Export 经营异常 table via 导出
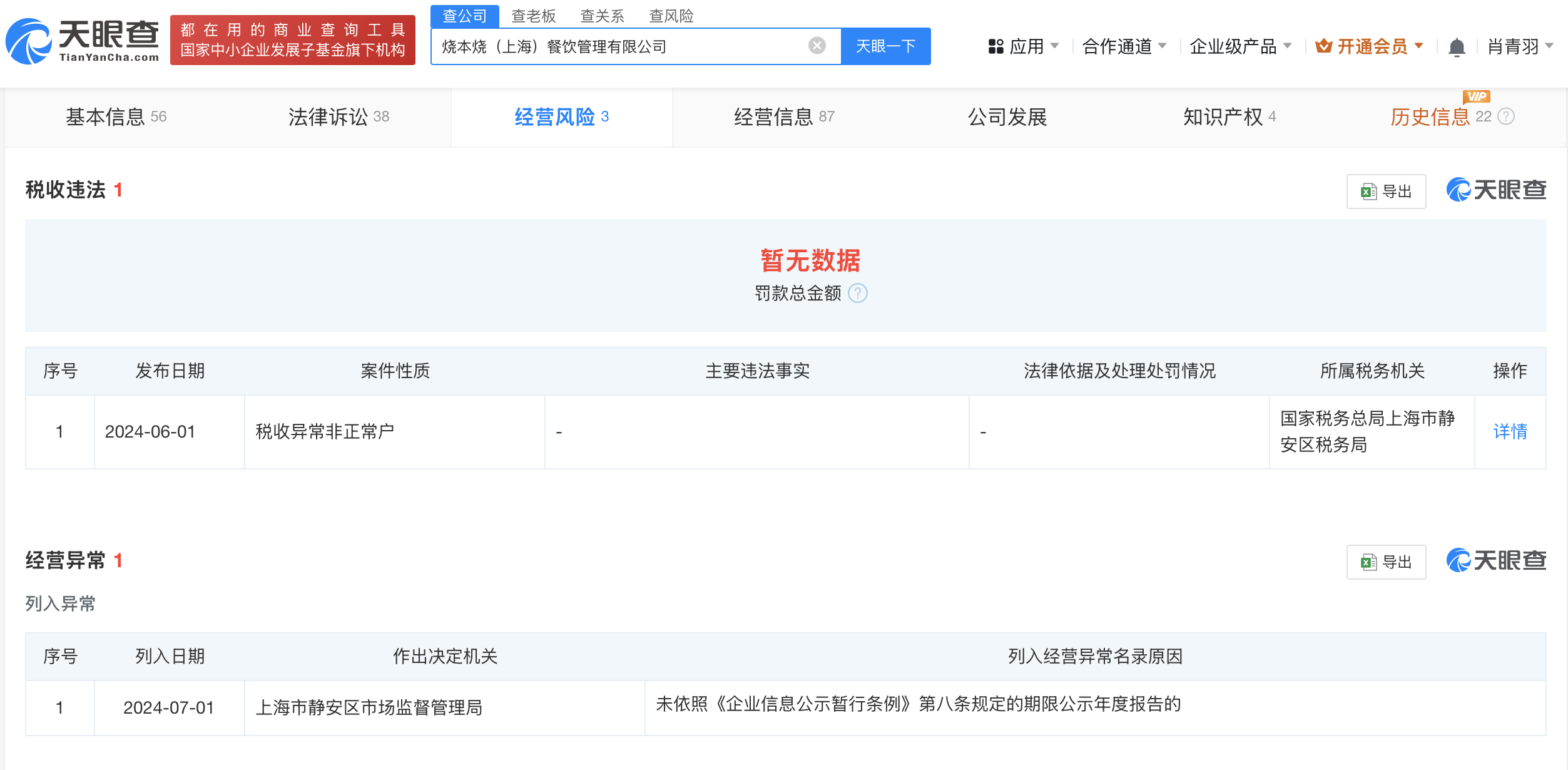The width and height of the screenshot is (1568, 770). (1386, 562)
